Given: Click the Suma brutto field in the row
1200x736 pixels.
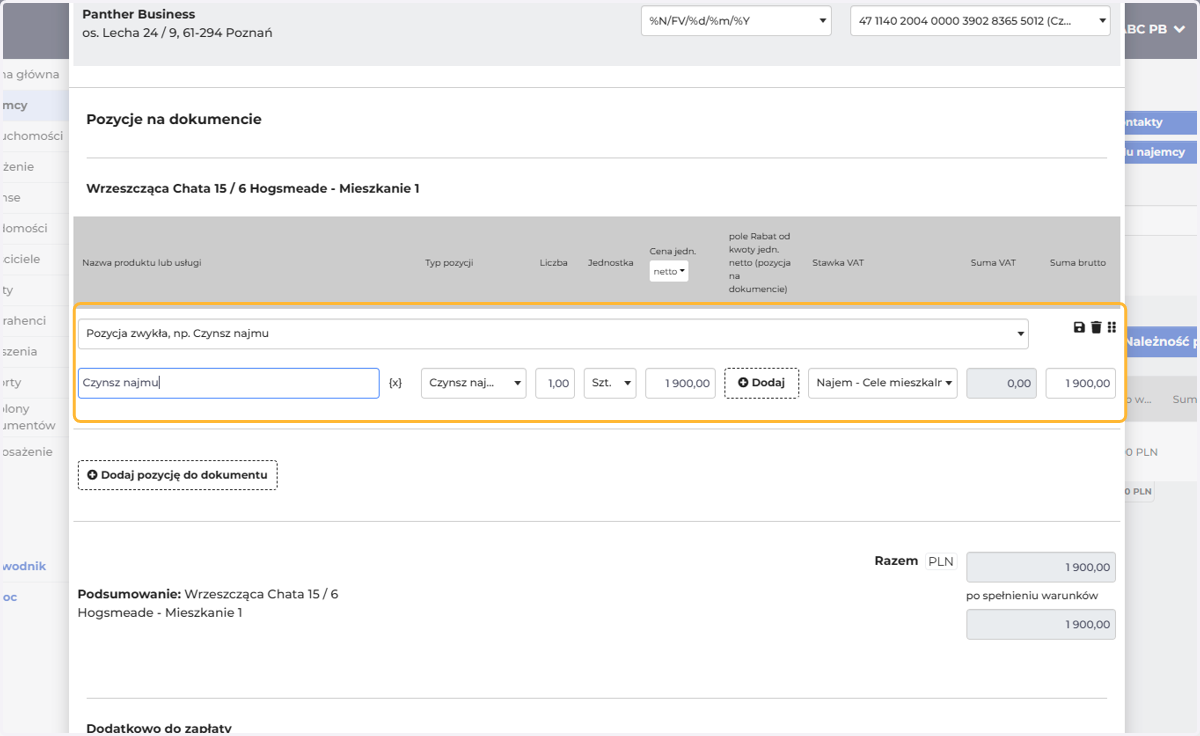Looking at the screenshot, I should point(1081,383).
